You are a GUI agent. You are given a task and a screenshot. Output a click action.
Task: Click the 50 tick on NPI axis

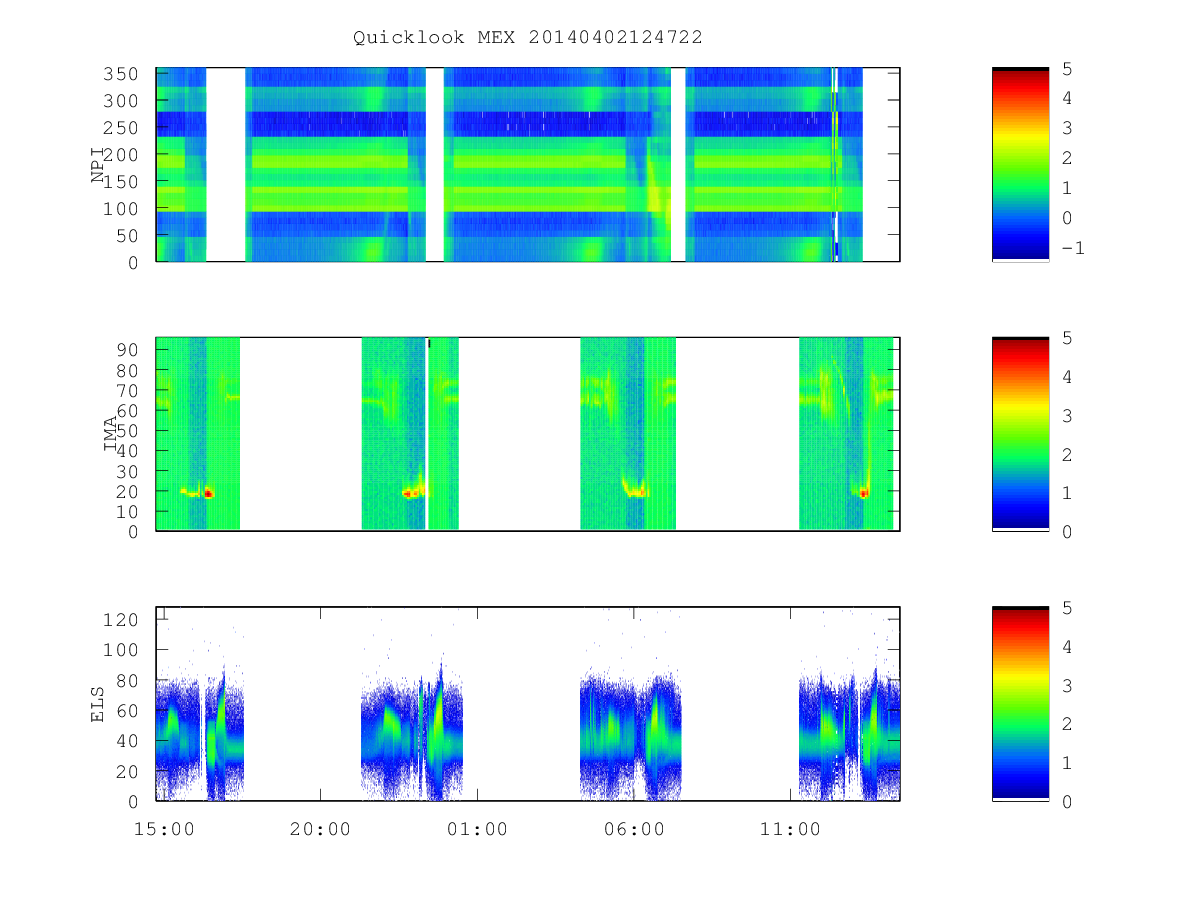pyautogui.click(x=129, y=235)
